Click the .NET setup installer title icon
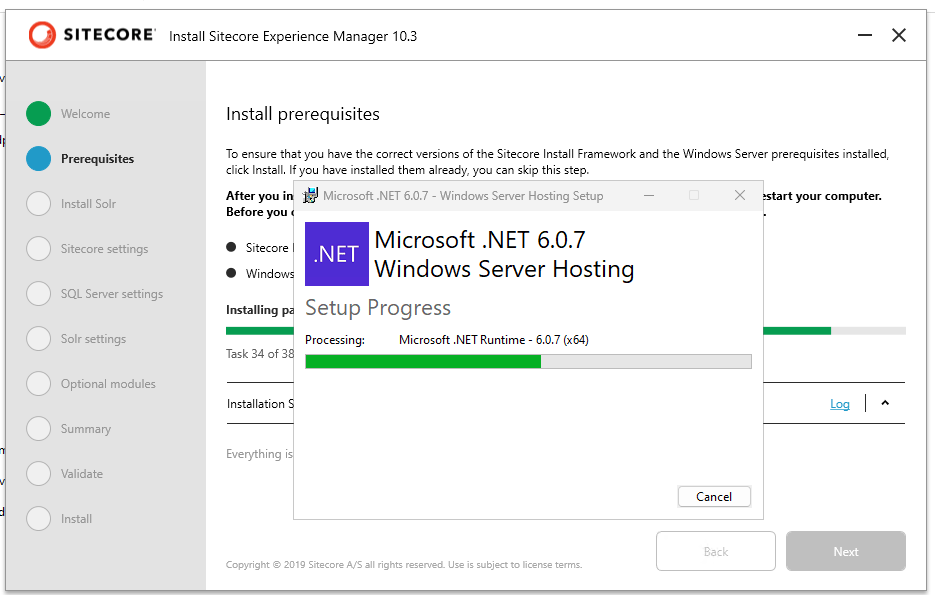935x596 pixels. (x=312, y=195)
